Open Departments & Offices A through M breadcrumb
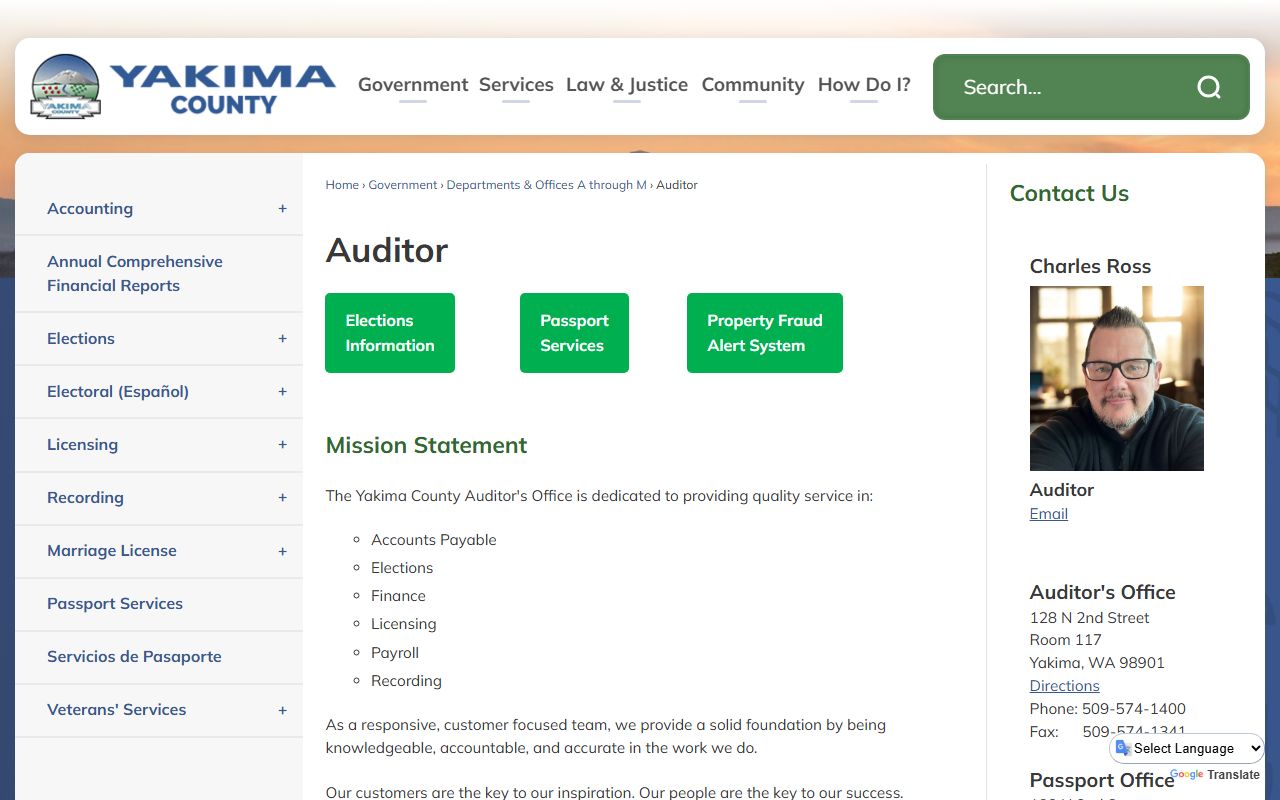This screenshot has width=1280, height=800. [547, 185]
